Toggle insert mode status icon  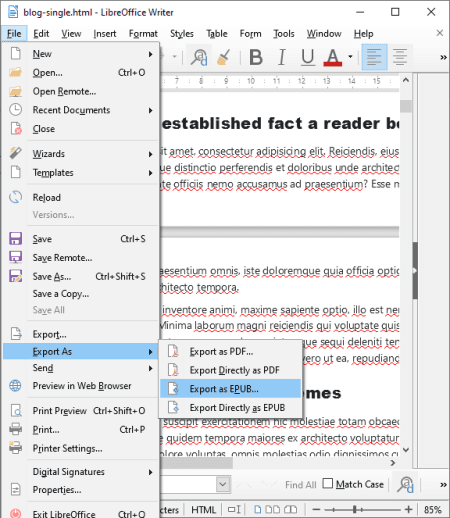(x=234, y=510)
